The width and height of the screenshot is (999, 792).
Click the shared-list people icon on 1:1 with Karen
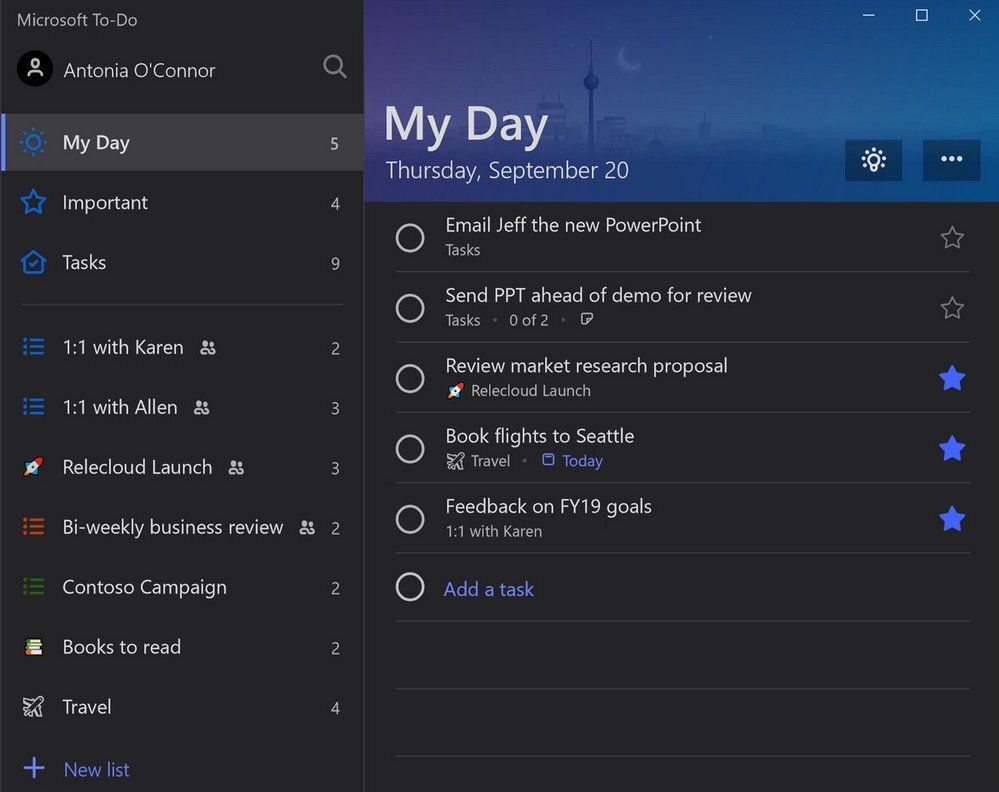(x=207, y=347)
